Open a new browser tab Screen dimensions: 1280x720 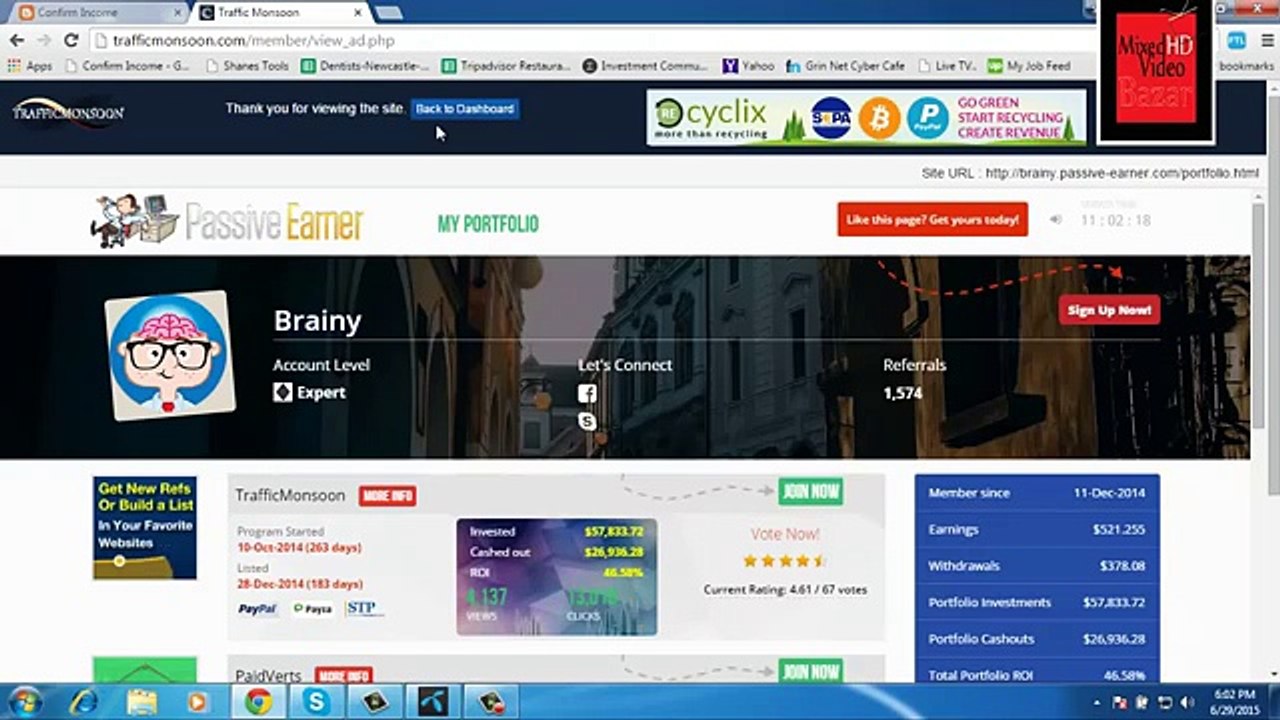pos(388,12)
